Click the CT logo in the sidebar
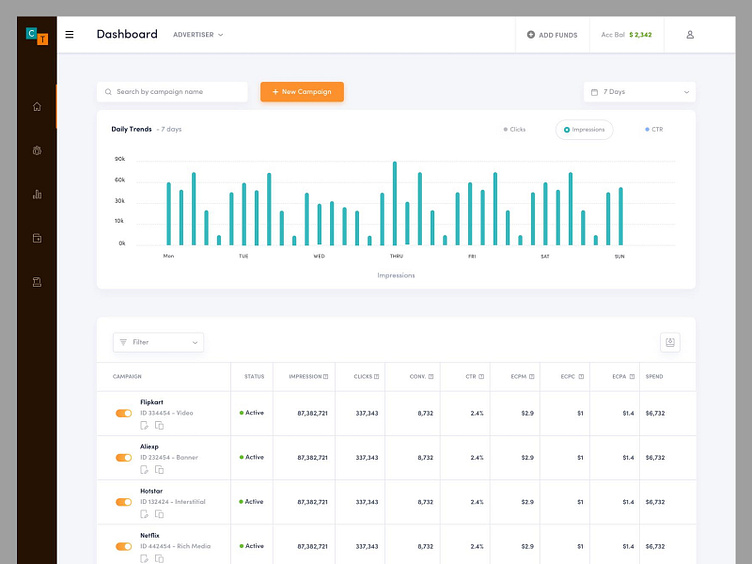752x564 pixels. point(37,36)
